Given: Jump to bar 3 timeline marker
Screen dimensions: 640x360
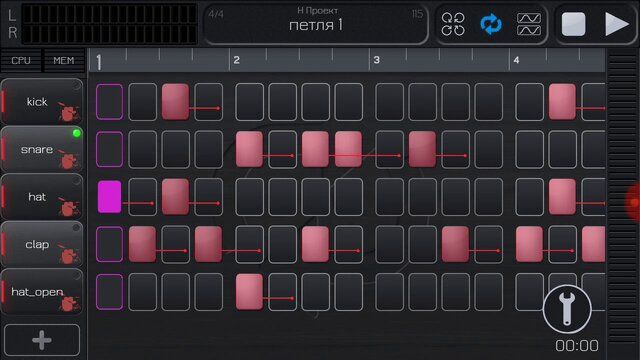Looking at the screenshot, I should point(376,60).
